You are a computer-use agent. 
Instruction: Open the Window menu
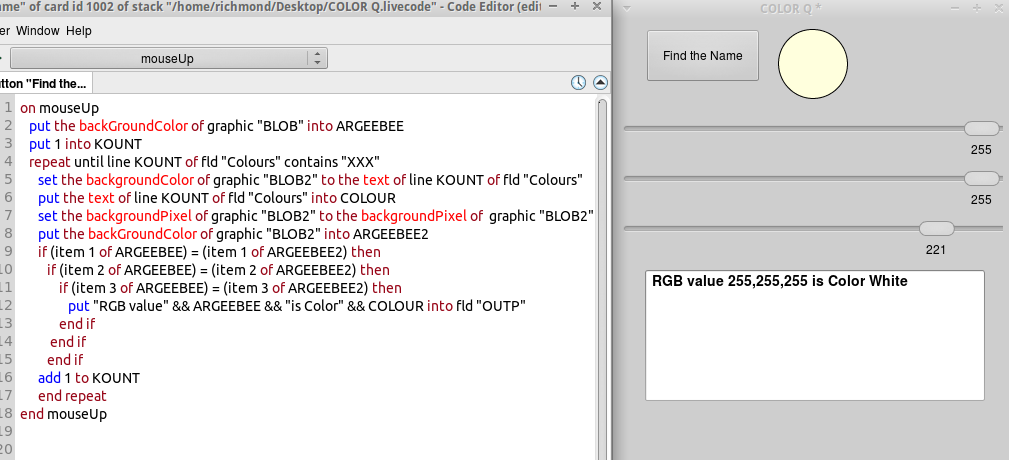click(37, 31)
